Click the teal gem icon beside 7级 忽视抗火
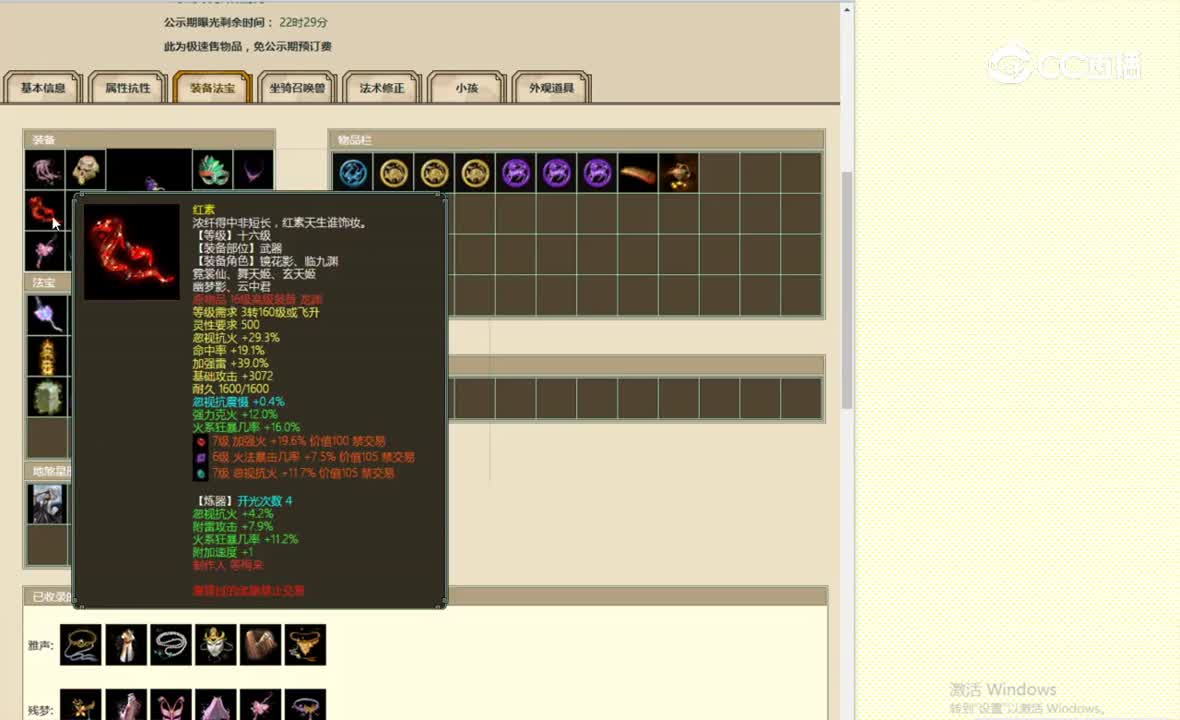This screenshot has height=720, width=1180. click(200, 473)
